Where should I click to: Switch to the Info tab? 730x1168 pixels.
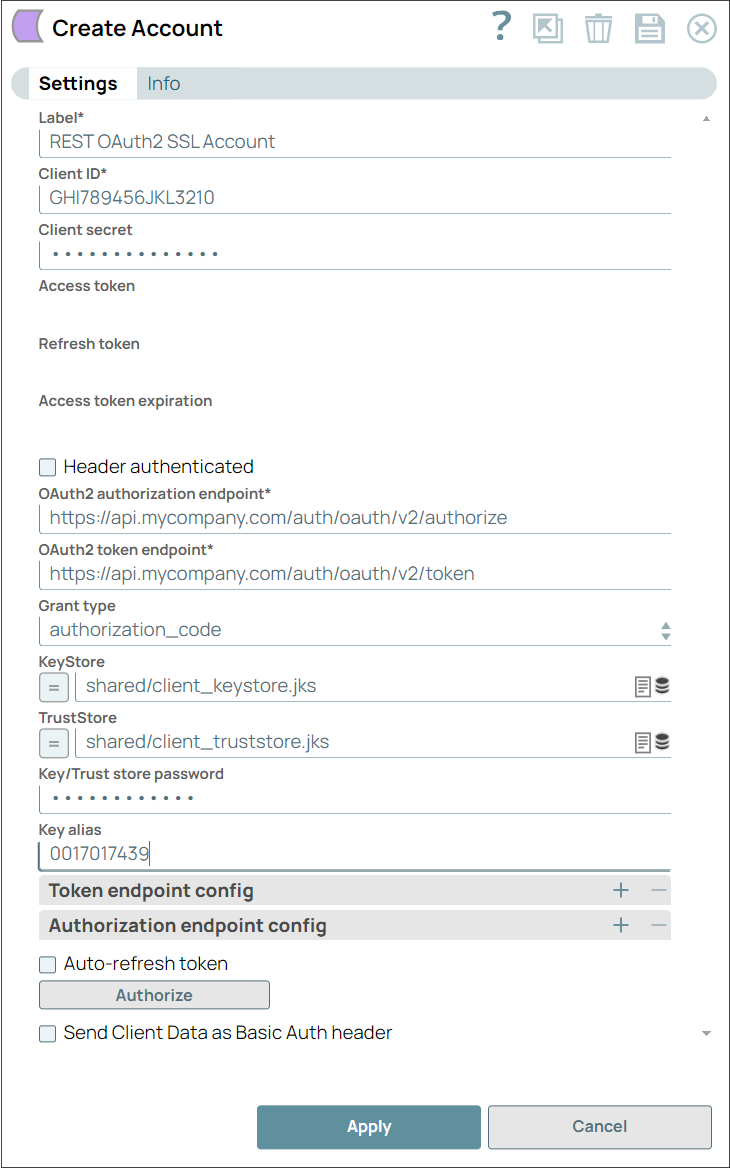point(163,83)
